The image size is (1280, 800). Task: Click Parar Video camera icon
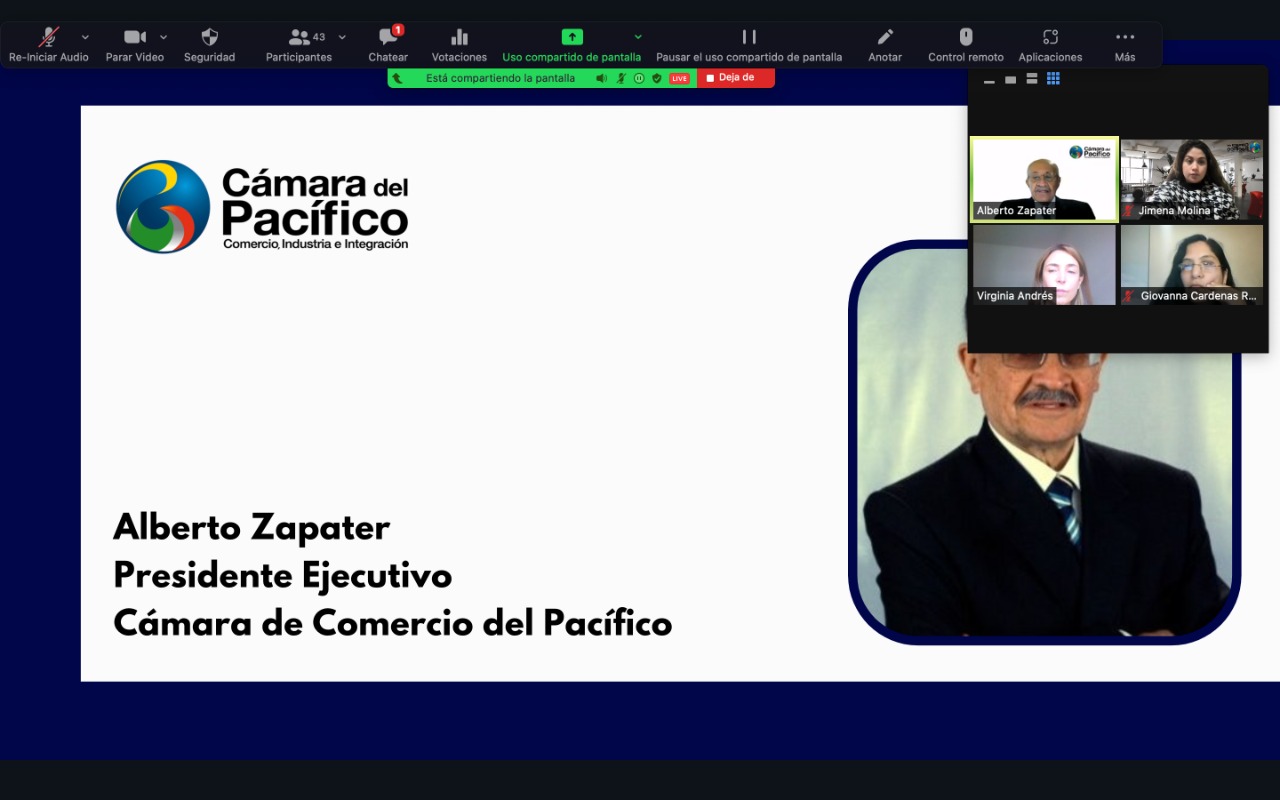135,37
